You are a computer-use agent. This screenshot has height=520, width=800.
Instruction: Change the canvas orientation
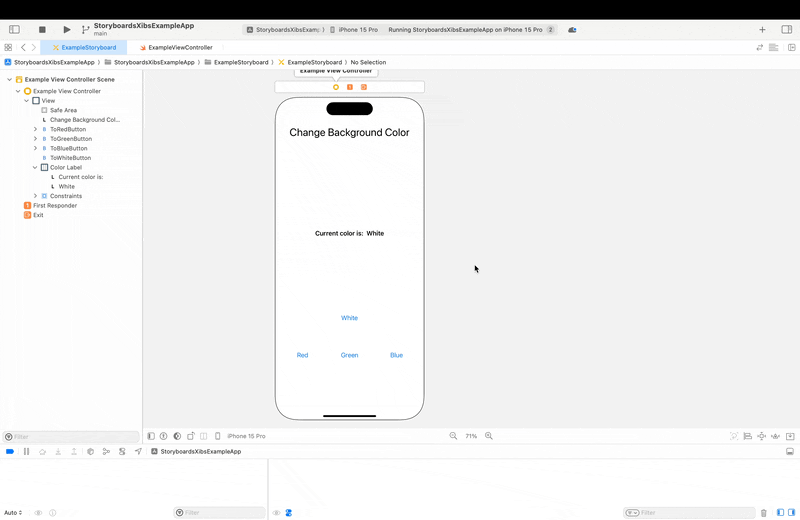(191, 436)
